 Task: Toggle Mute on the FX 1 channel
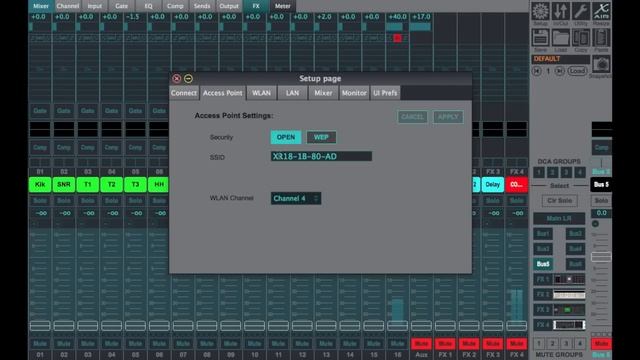click(445, 344)
